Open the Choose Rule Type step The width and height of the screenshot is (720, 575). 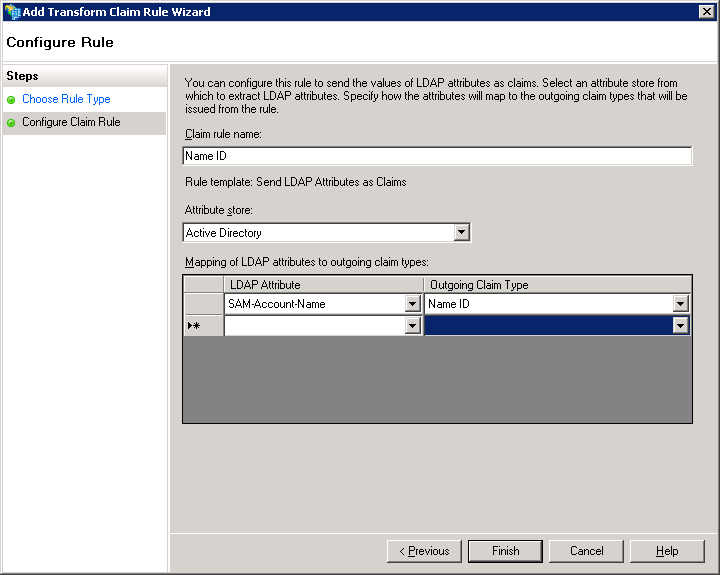(x=66, y=99)
